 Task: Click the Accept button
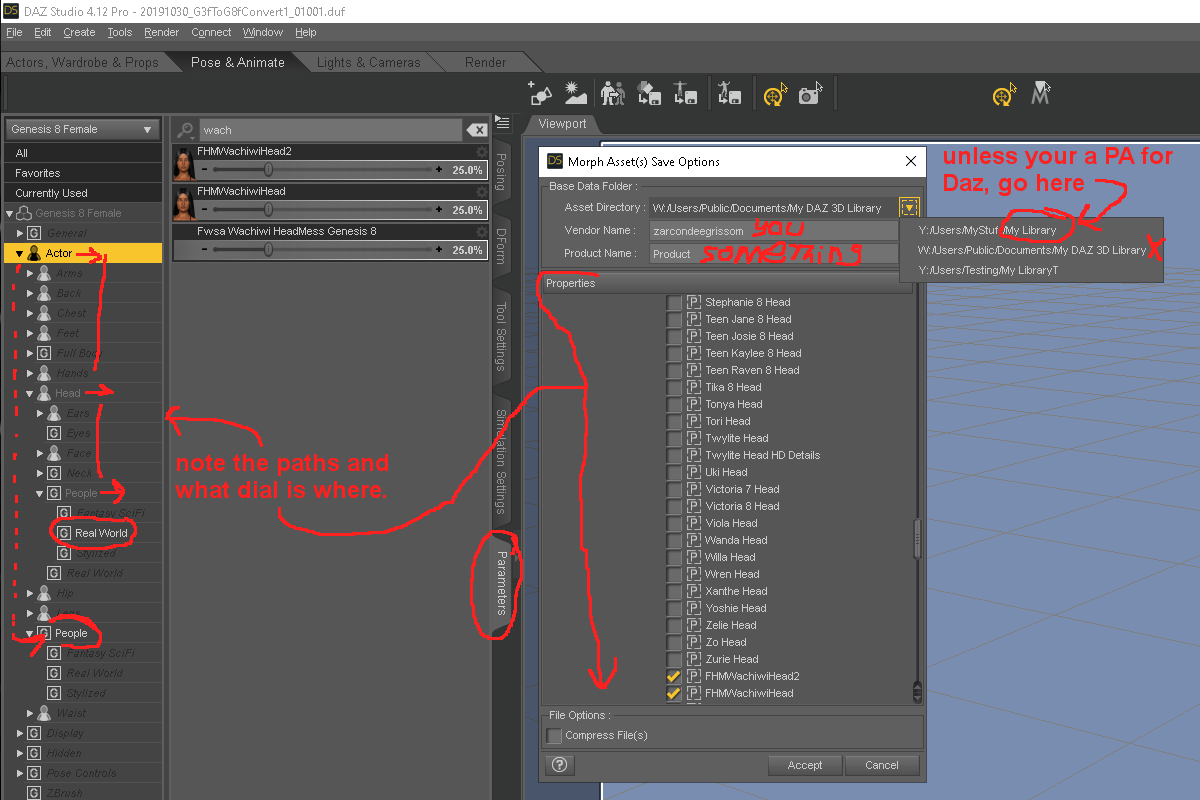(805, 765)
